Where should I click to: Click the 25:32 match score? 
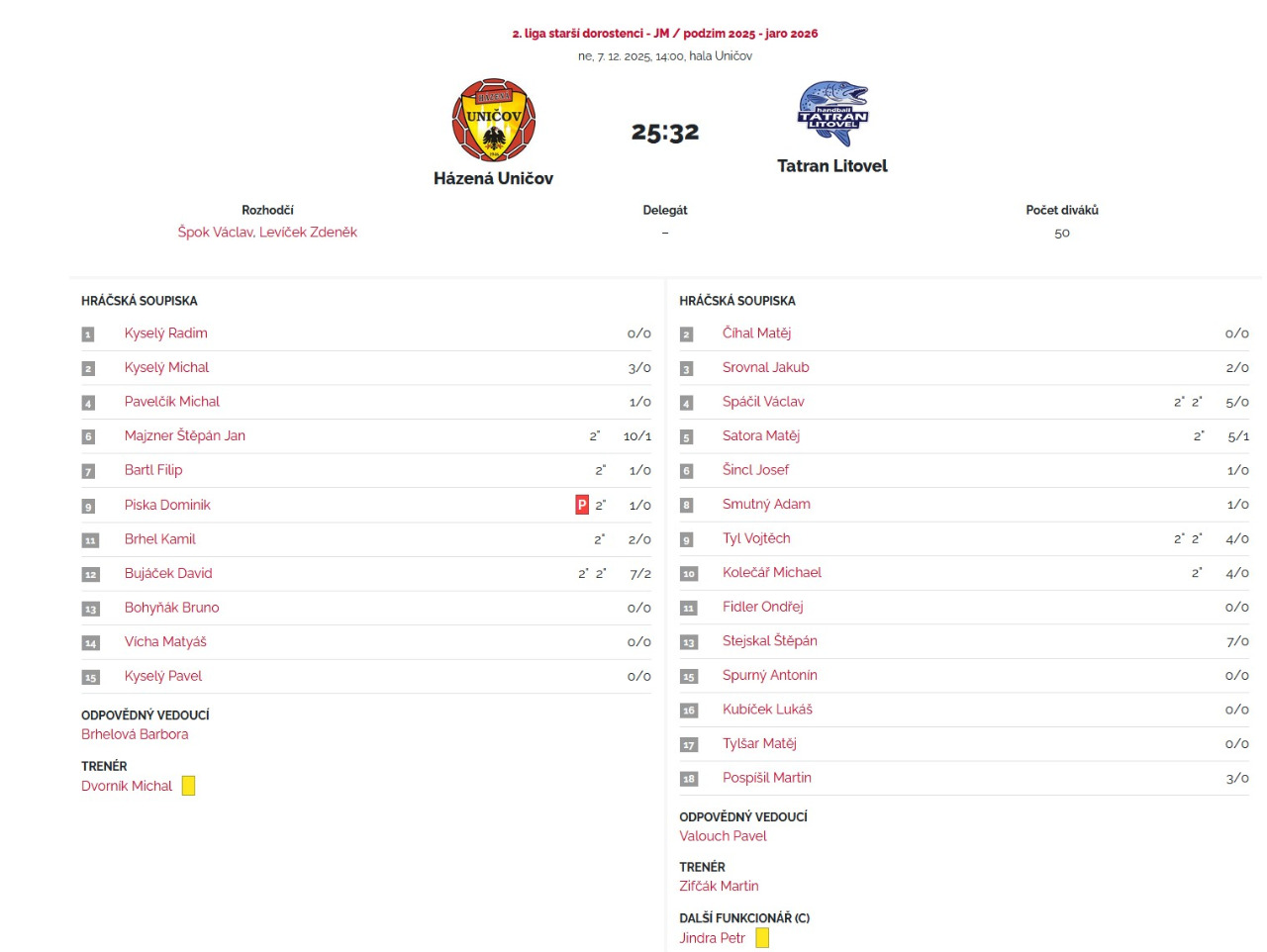665,132
